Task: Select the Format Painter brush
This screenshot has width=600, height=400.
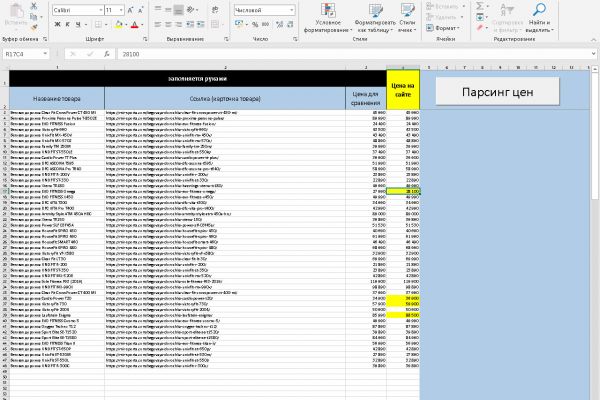Action: [34, 27]
